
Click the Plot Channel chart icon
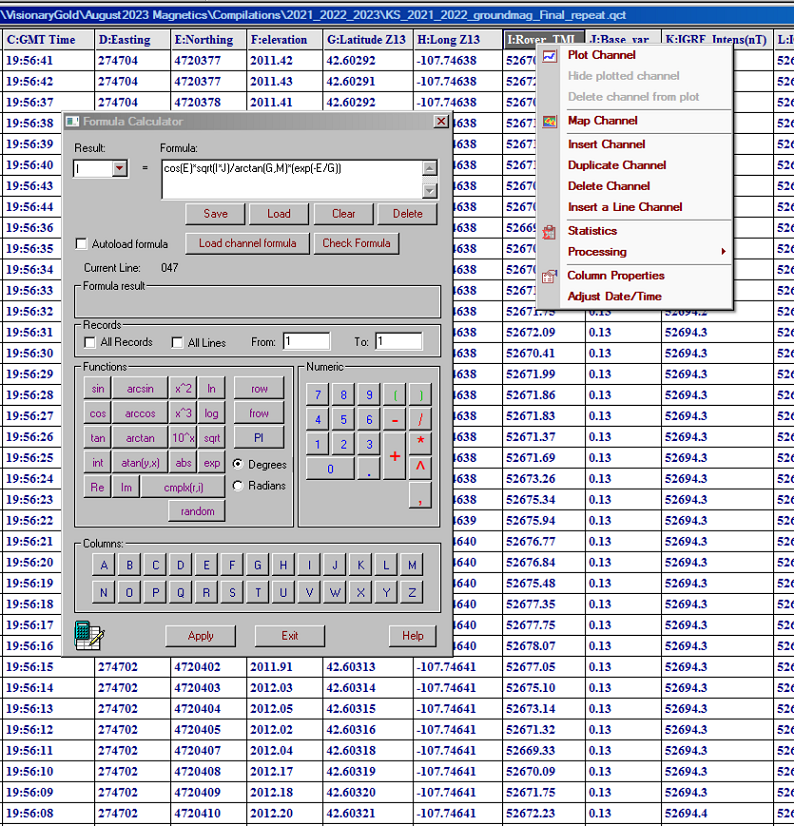(549, 56)
